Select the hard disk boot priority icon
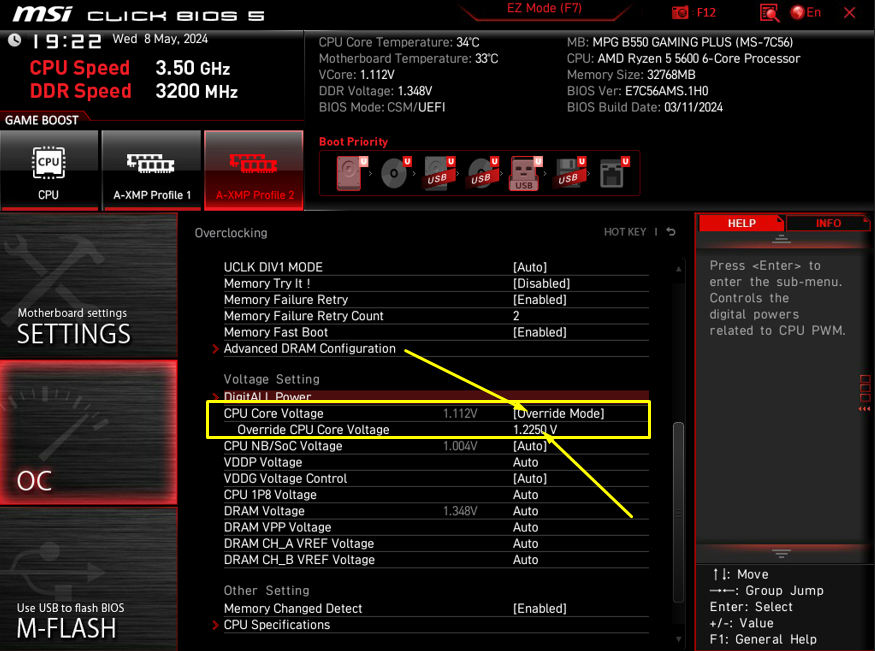This screenshot has height=651, width=875. coord(350,173)
